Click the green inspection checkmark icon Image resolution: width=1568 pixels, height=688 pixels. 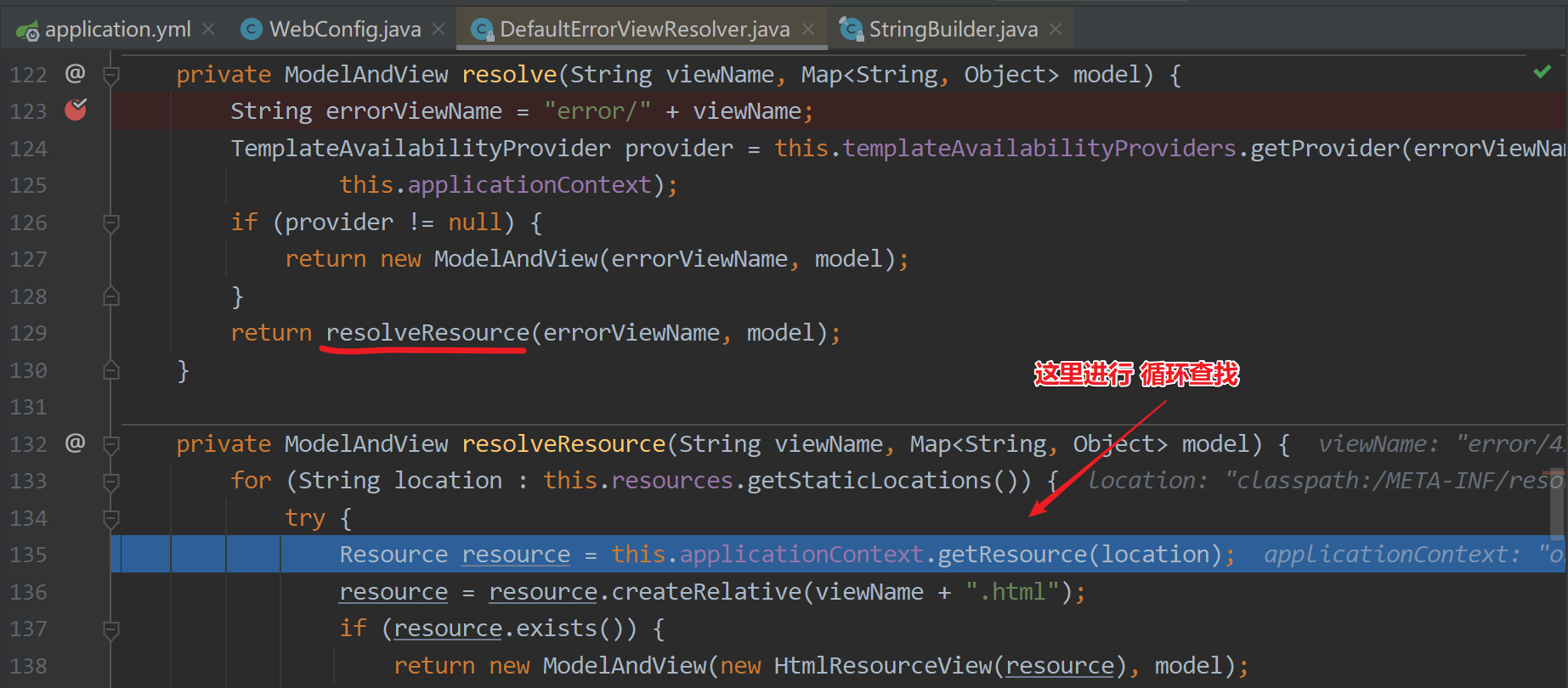[x=1543, y=72]
